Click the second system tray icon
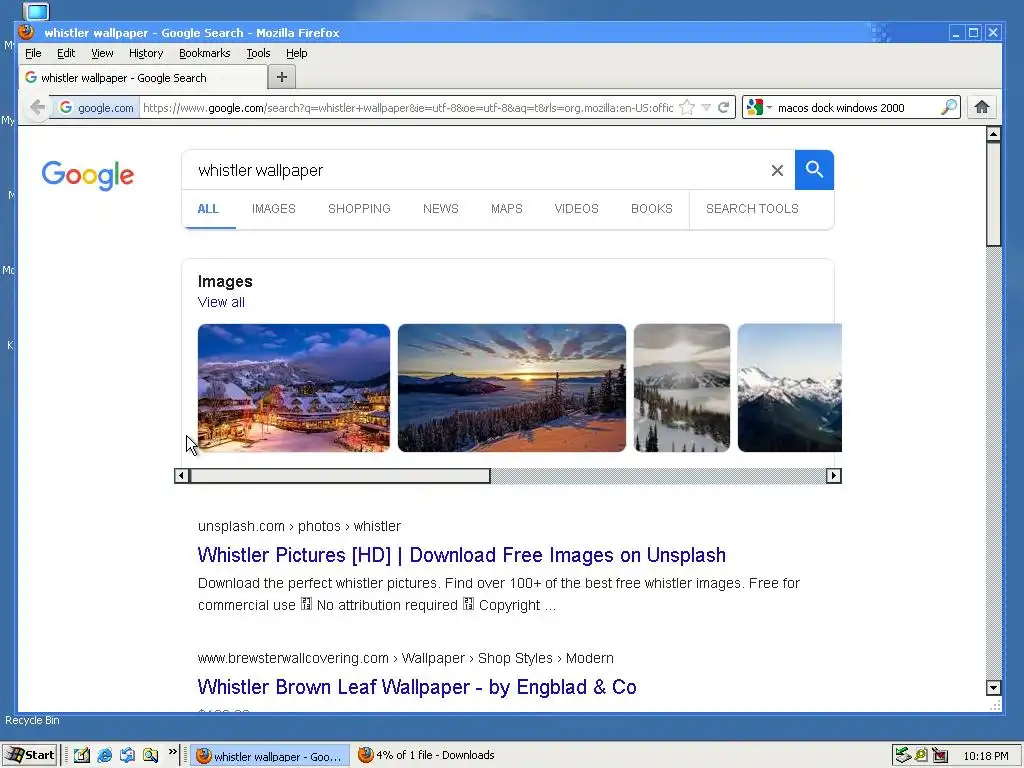The width and height of the screenshot is (1024, 768). (921, 756)
